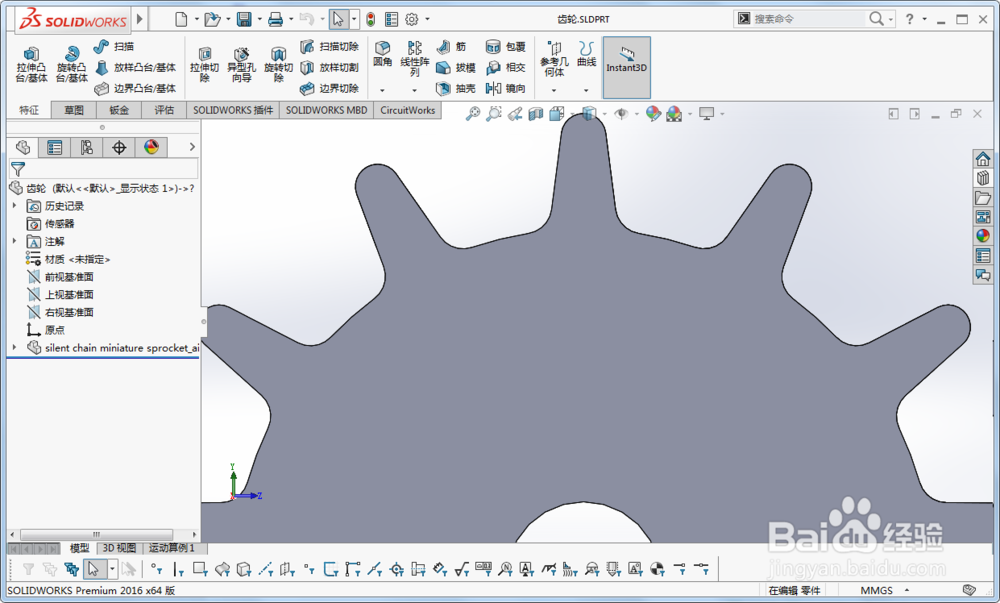
Task: Toggle the Instant3D button
Action: coord(626,67)
